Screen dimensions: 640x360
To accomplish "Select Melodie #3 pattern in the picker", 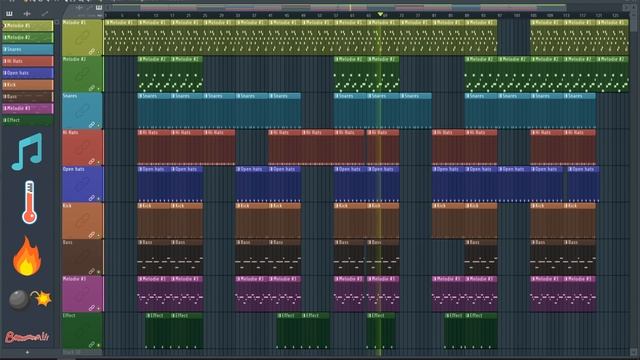I will pyautogui.click(x=28, y=109).
